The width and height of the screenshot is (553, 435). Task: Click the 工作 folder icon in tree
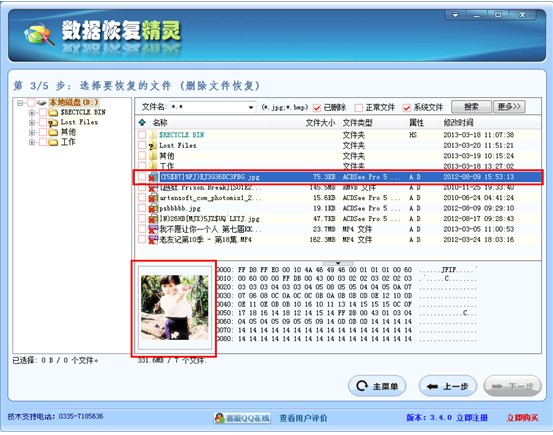53,142
